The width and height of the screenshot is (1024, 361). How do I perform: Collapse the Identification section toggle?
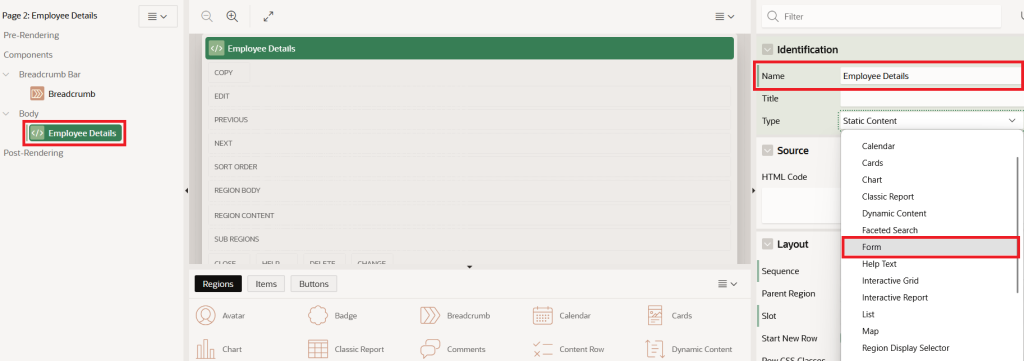pyautogui.click(x=767, y=50)
